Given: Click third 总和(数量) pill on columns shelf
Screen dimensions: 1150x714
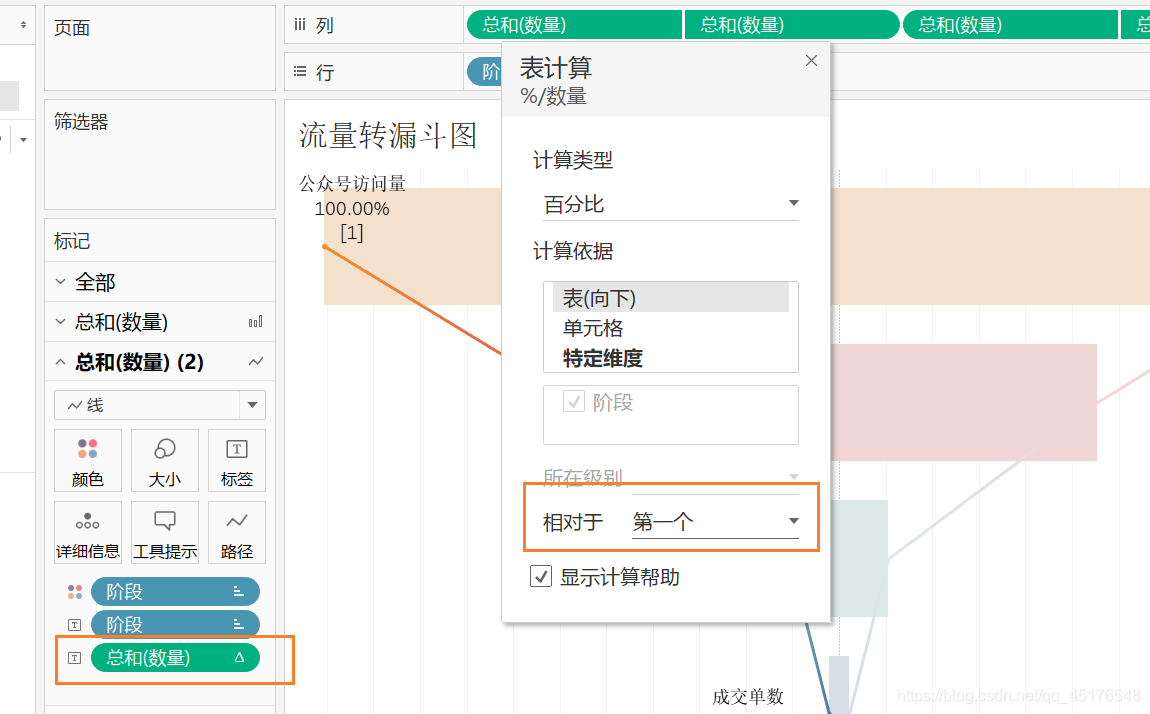Looking at the screenshot, I should click(x=1010, y=25).
